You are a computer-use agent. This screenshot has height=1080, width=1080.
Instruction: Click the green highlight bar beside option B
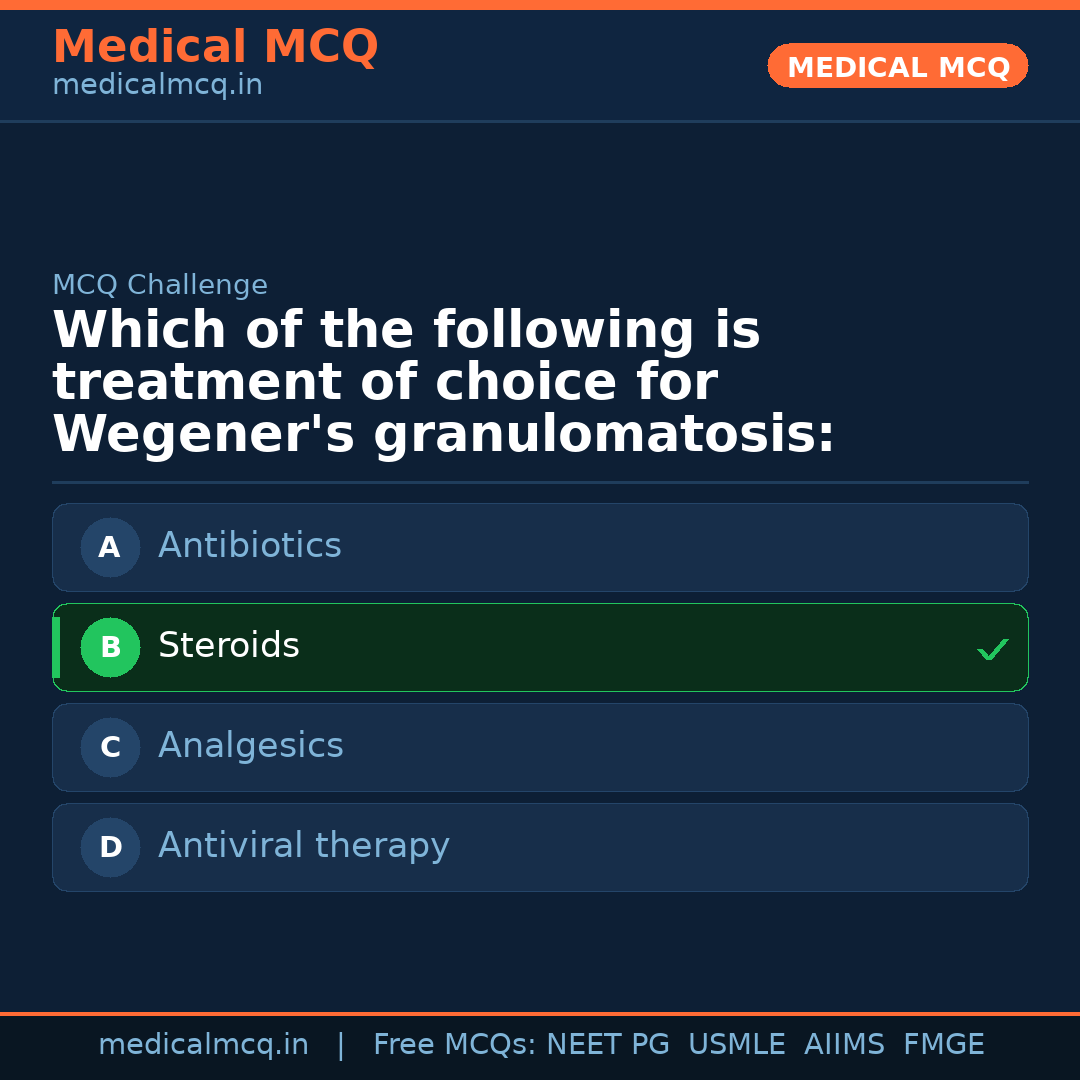point(56,647)
